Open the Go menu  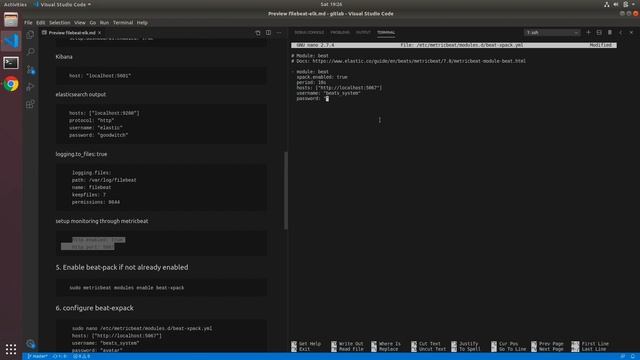click(93, 23)
